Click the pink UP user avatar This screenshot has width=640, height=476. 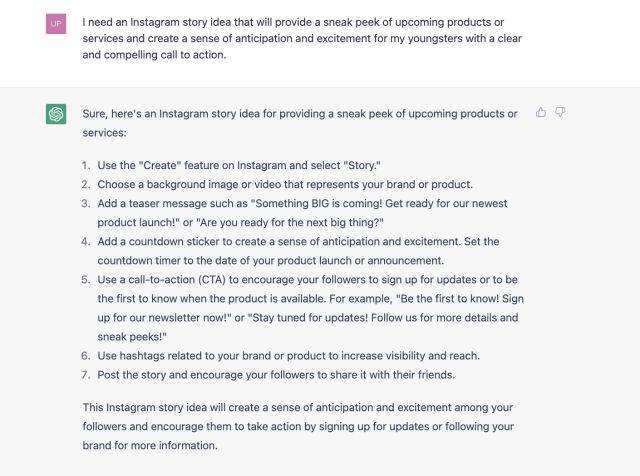(56, 23)
